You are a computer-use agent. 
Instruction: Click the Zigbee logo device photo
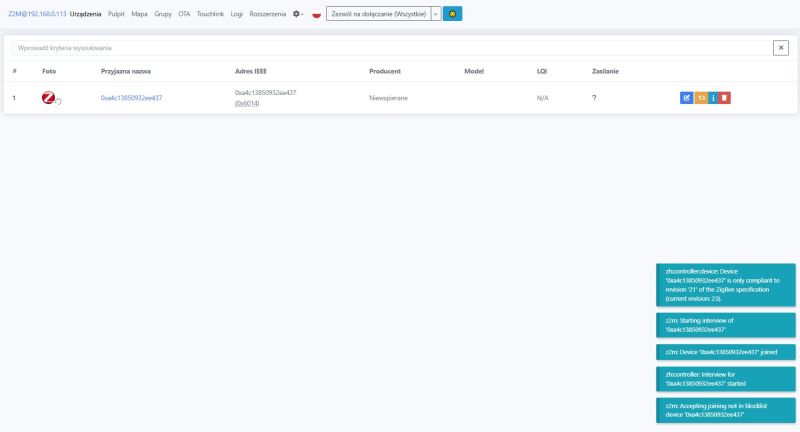[48, 97]
